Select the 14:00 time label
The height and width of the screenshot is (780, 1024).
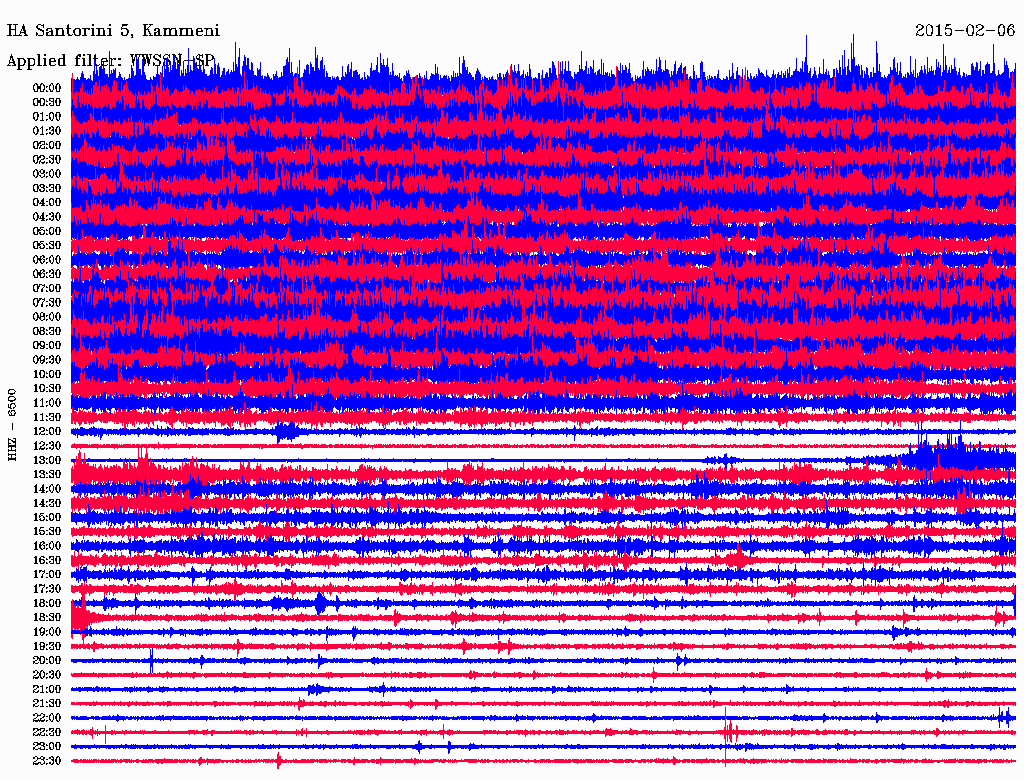point(47,489)
